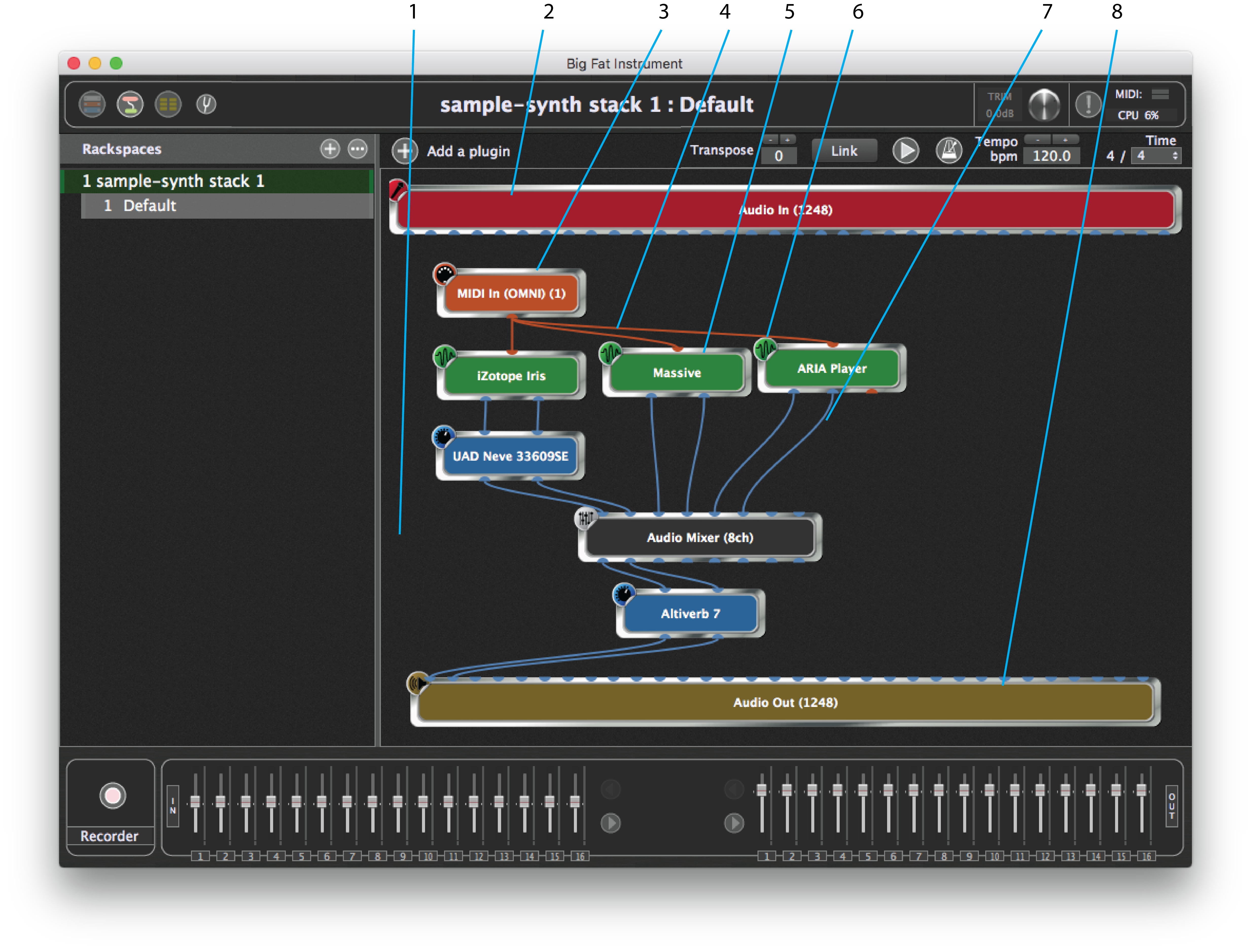Increase tempo with plus button
The width and height of the screenshot is (1251, 952).
(1065, 140)
